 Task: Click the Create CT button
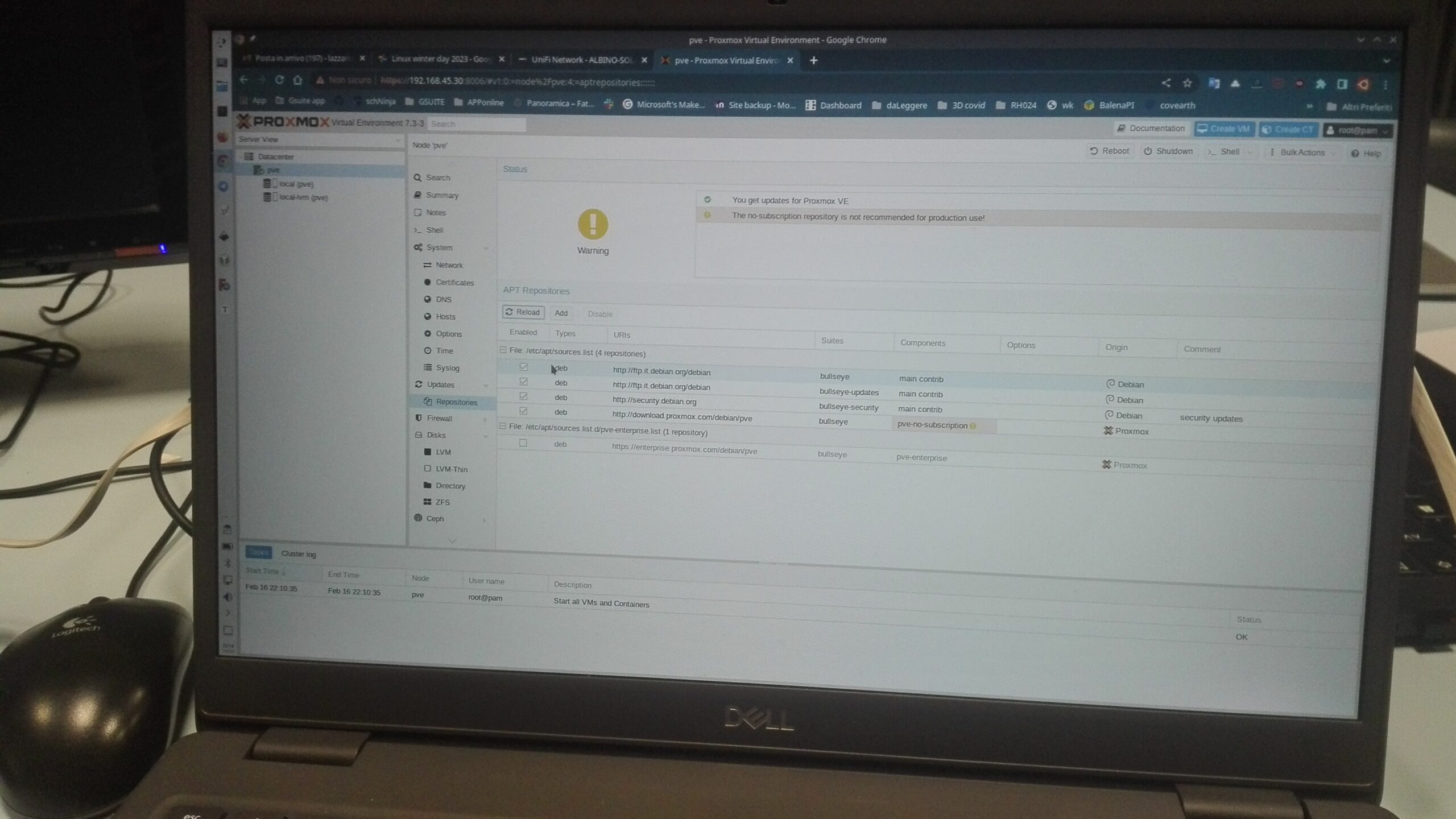pos(1288,130)
